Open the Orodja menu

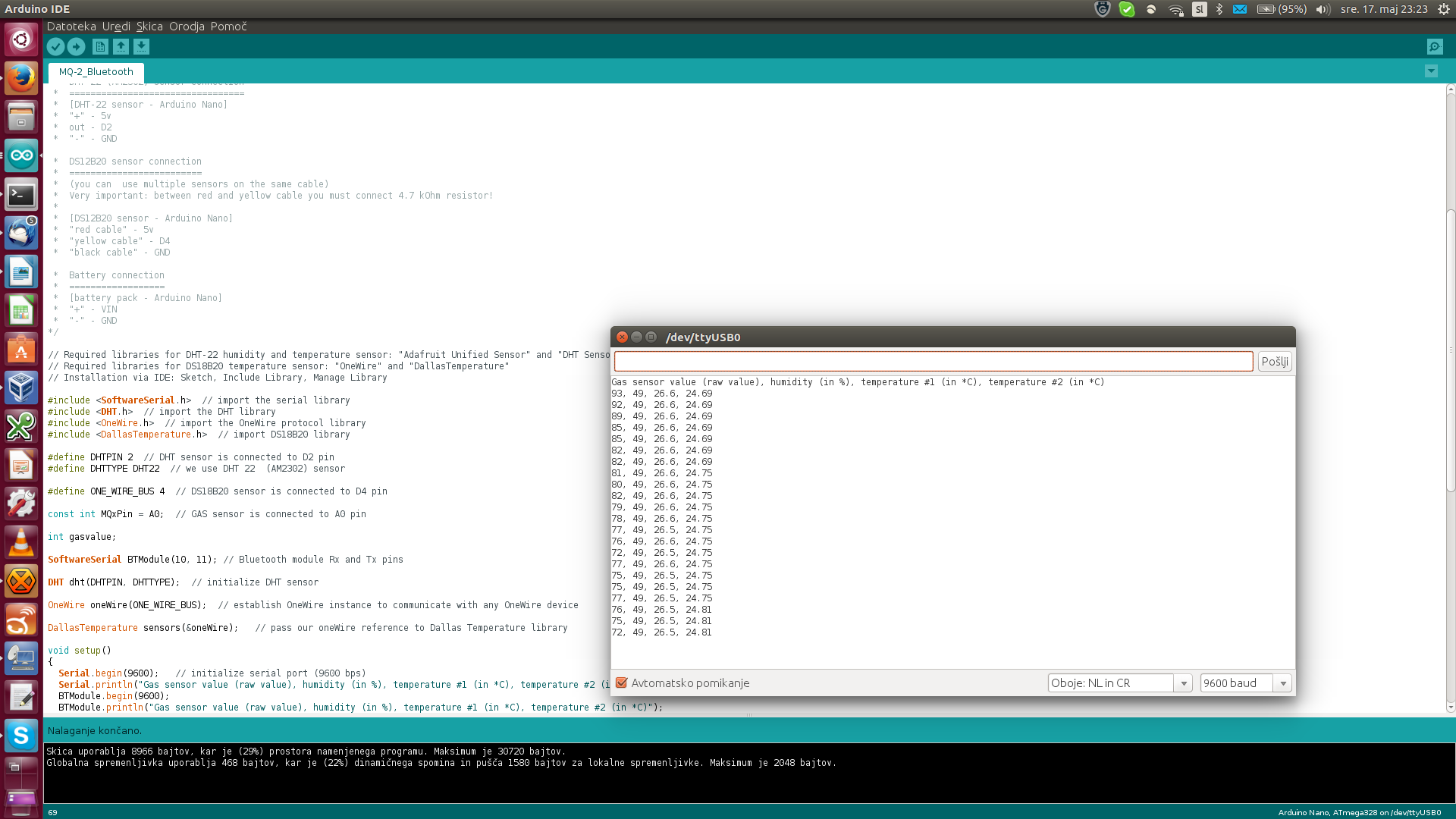(187, 27)
